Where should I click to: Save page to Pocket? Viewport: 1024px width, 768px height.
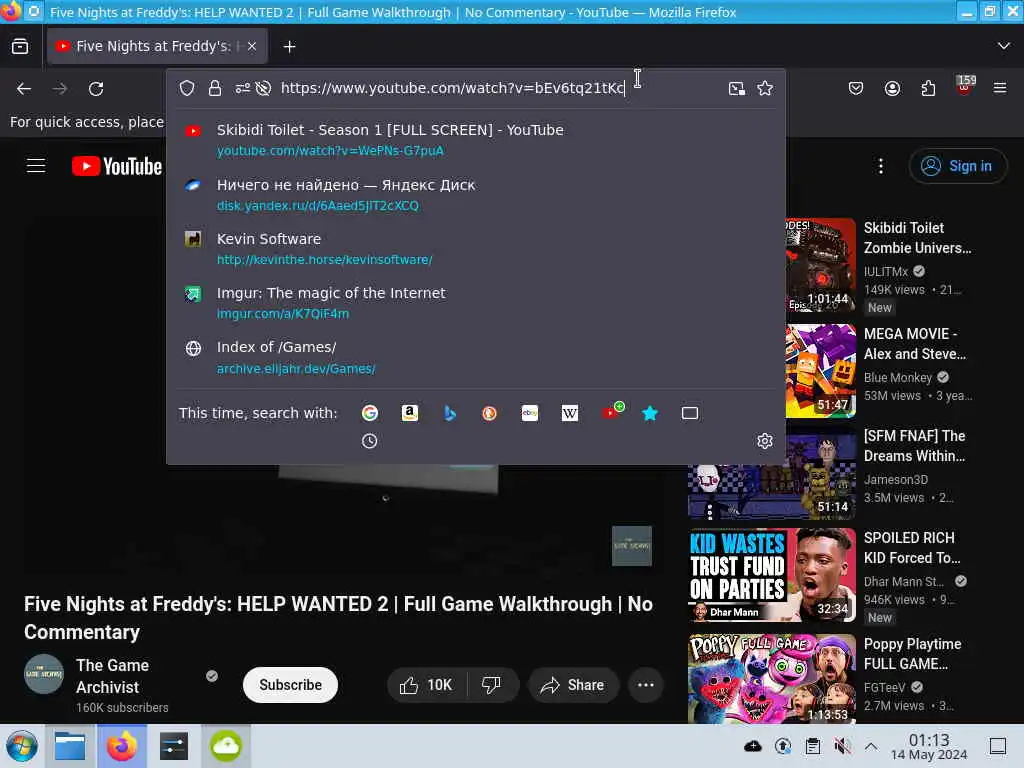(856, 88)
